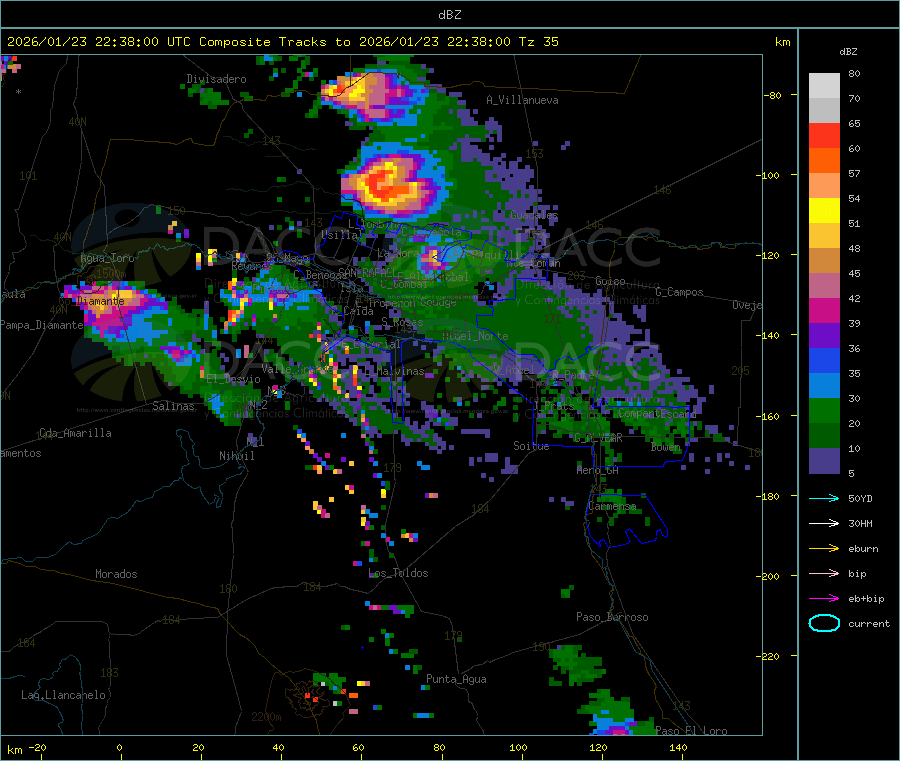Viewport: 900px width, 761px height.
Task: Click the 'km' unit label at top right of map
Action: [x=782, y=42]
